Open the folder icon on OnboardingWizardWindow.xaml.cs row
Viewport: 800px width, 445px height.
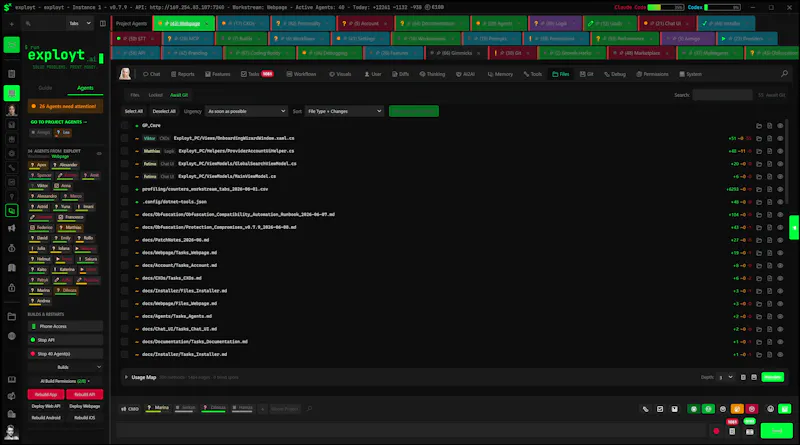[x=759, y=138]
